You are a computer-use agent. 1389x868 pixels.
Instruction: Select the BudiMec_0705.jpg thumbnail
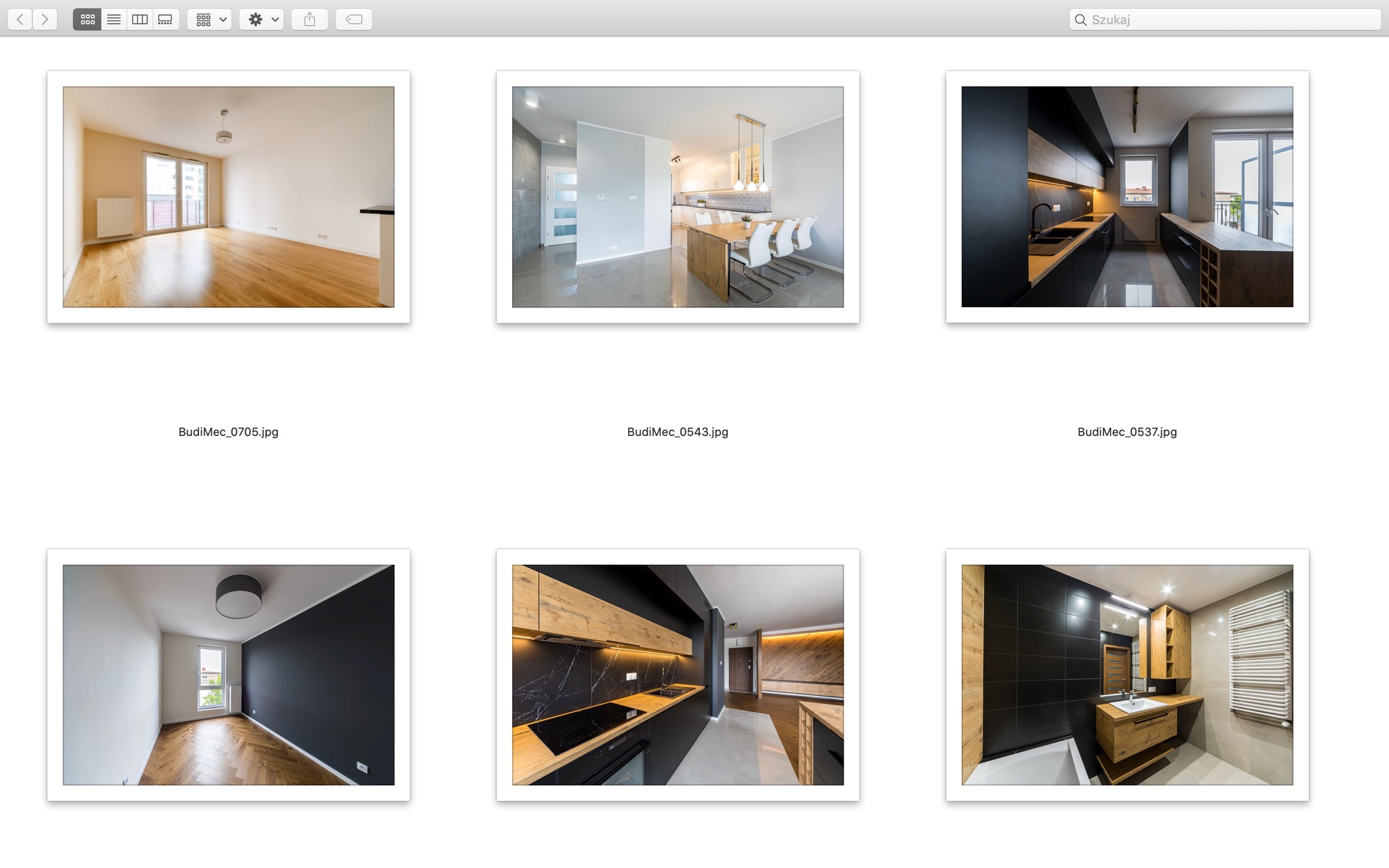(229, 197)
